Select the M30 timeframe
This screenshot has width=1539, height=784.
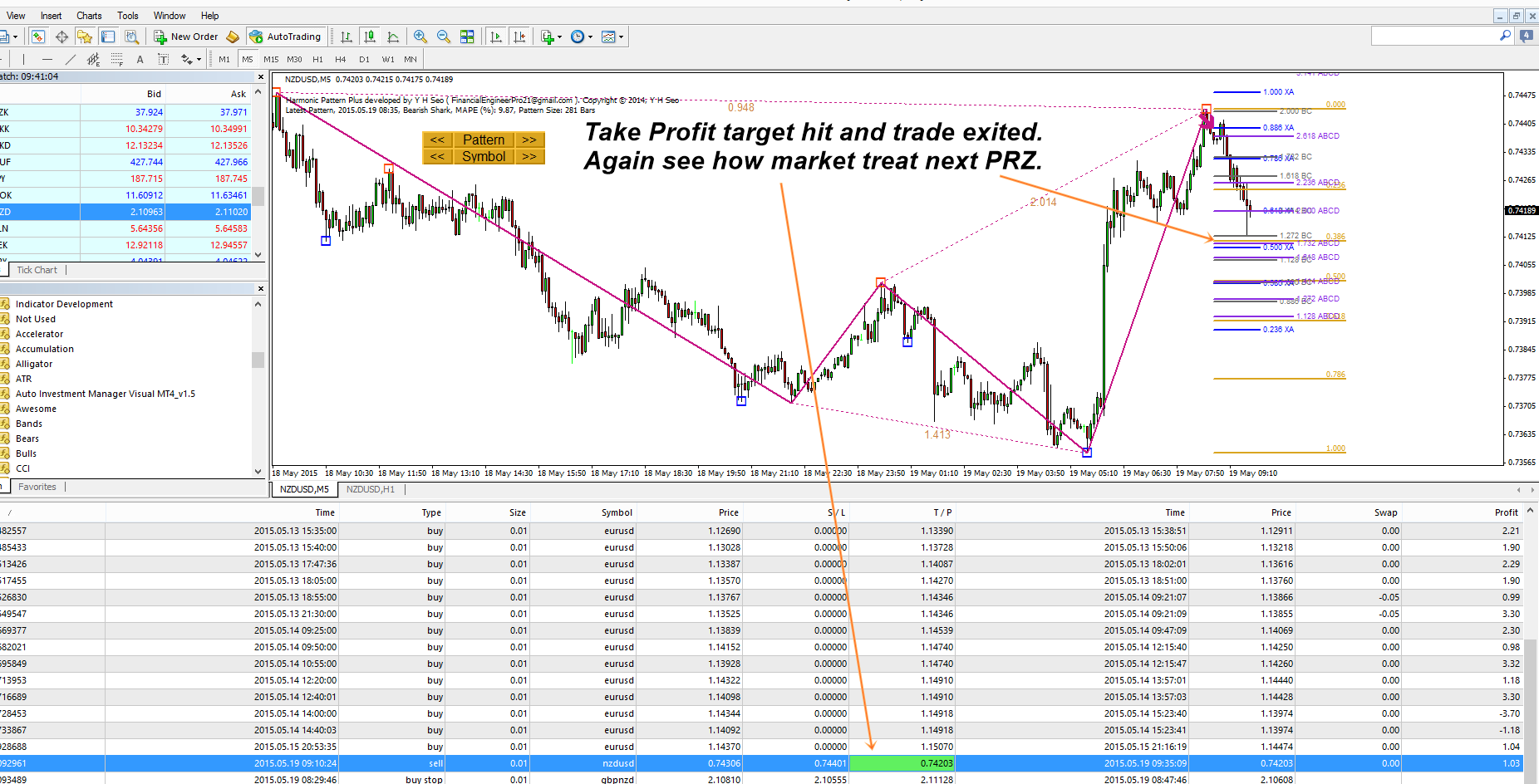coord(294,59)
